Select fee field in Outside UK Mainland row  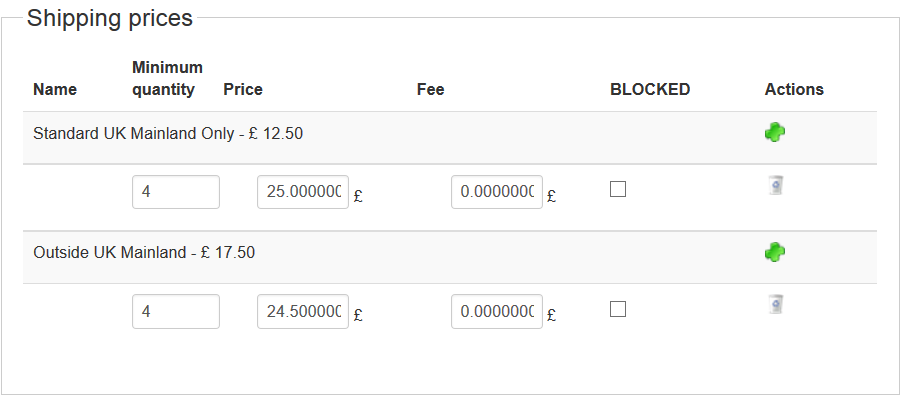(497, 312)
